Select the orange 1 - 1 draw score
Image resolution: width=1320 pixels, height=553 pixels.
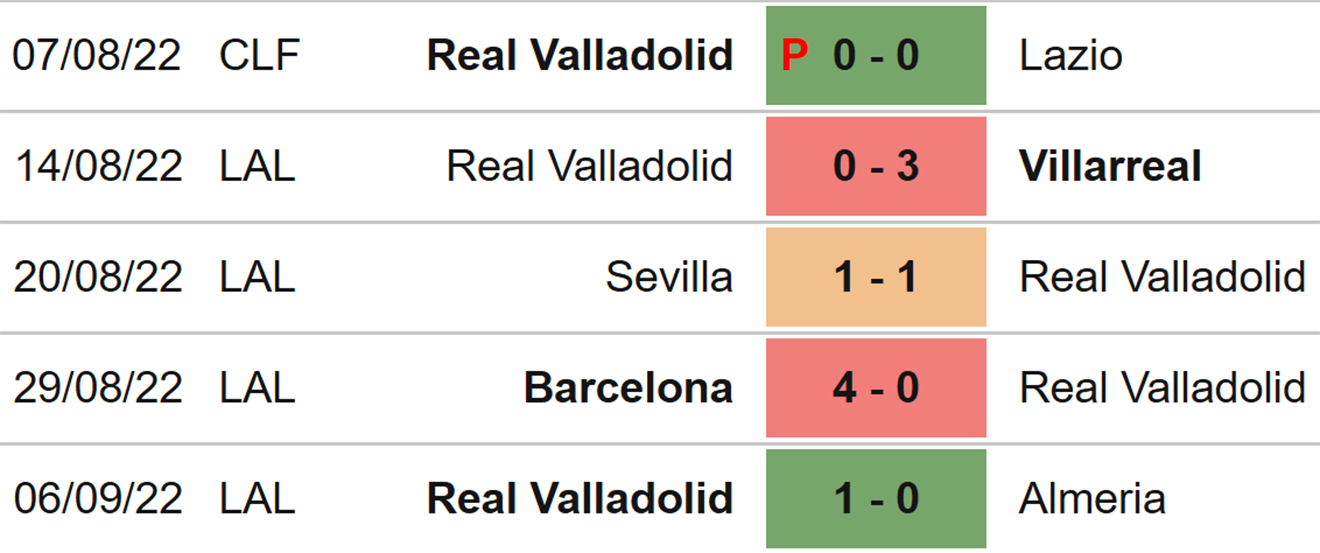(876, 277)
